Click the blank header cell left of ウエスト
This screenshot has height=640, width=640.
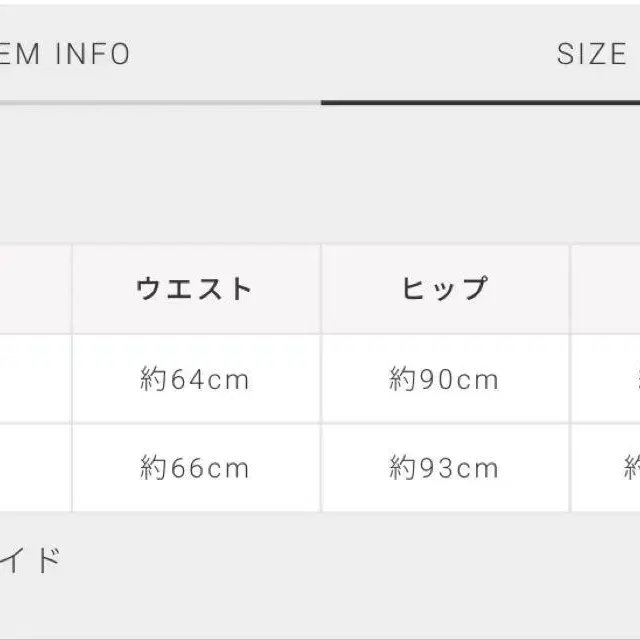(x=35, y=289)
